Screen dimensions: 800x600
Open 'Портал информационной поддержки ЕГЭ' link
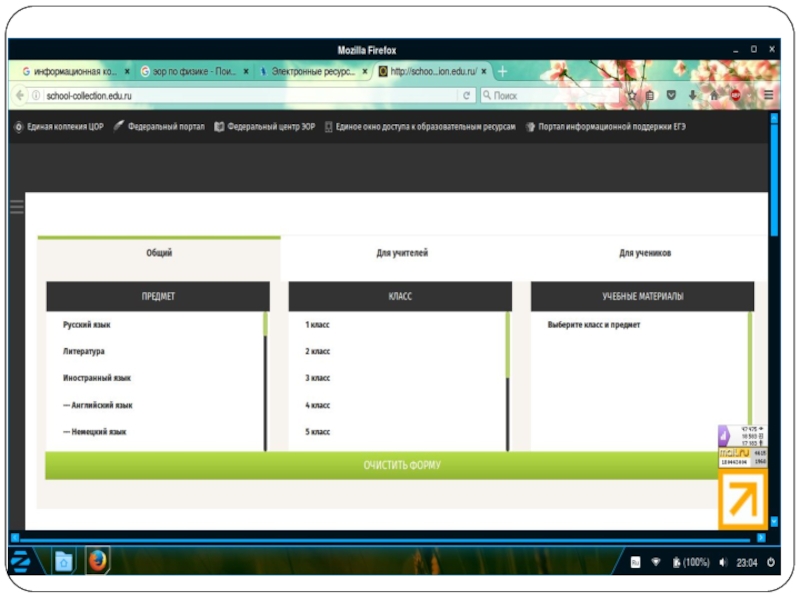[606, 127]
